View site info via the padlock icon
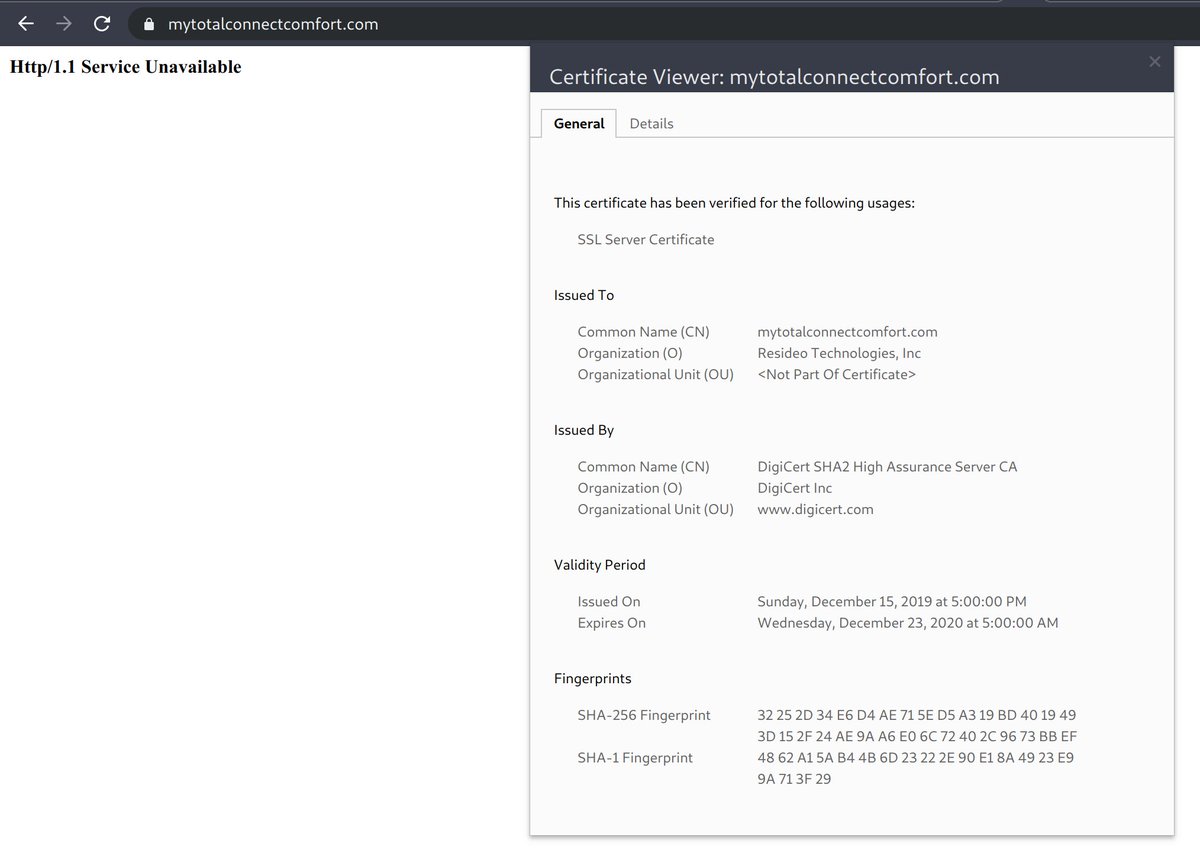 tap(150, 24)
